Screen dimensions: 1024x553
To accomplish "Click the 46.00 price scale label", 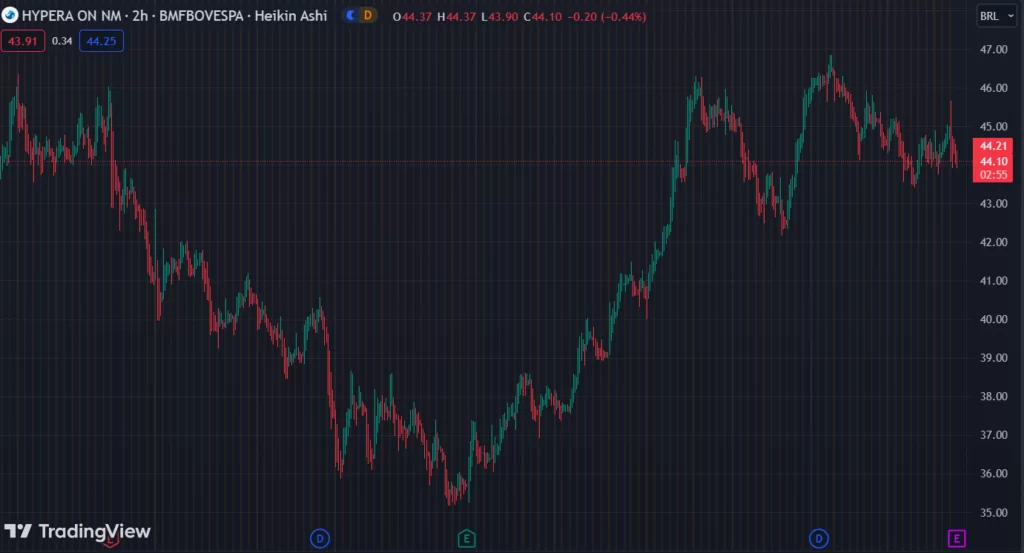I will [x=993, y=88].
